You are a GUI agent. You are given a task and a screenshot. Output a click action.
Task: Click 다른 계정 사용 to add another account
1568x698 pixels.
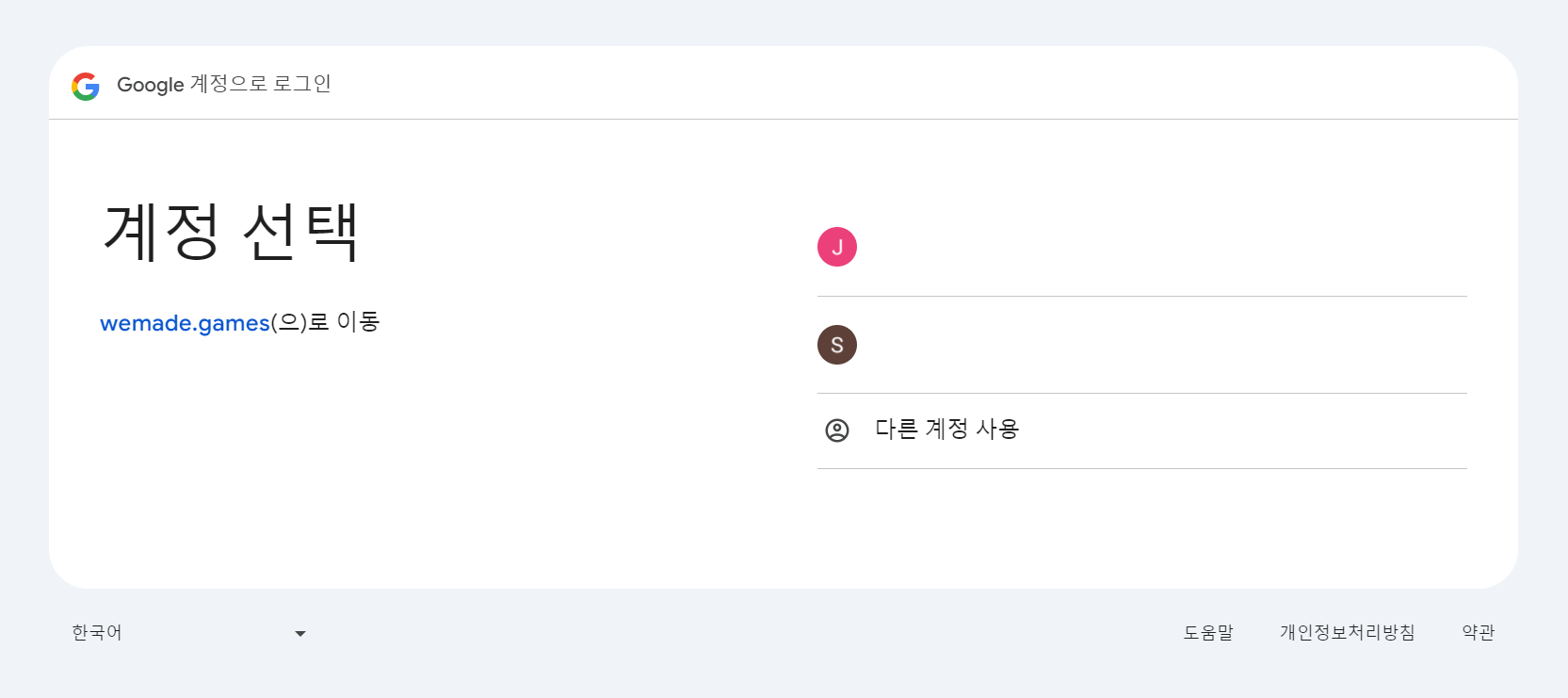[x=946, y=430]
